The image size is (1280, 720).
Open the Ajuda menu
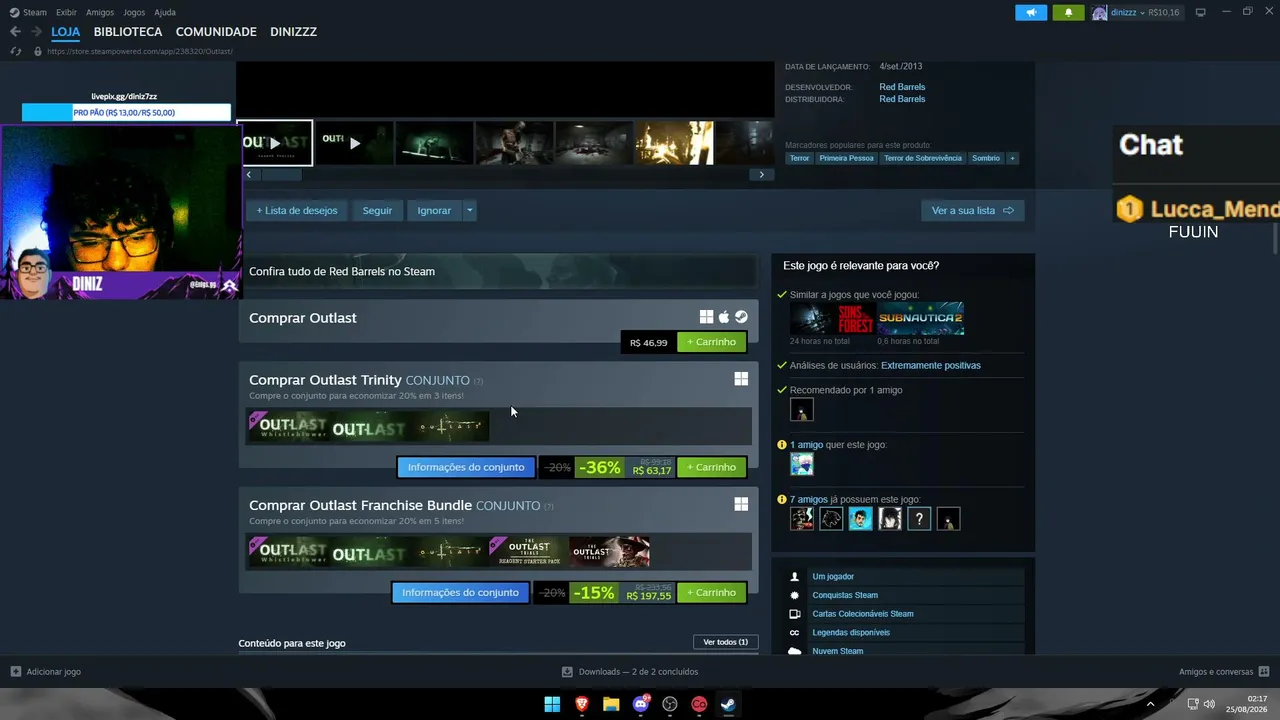tap(165, 12)
